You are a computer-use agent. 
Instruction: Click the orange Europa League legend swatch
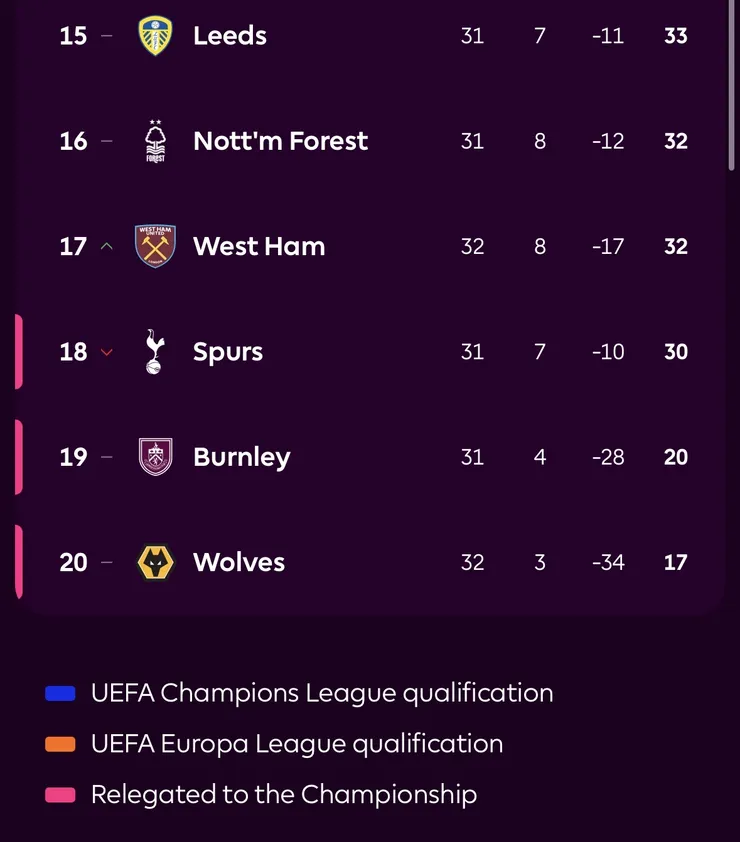[60, 744]
